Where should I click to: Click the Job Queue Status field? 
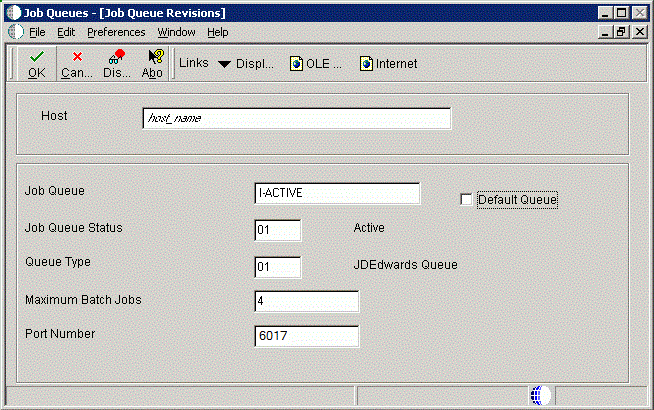coord(277,230)
